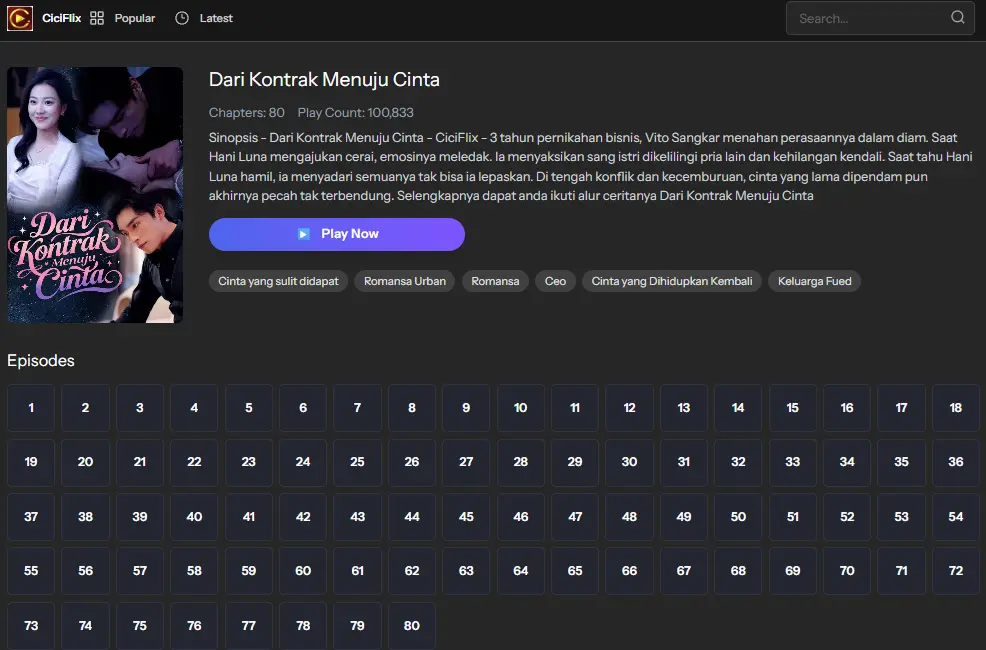Image resolution: width=986 pixels, height=650 pixels.
Task: Open the final episode 80
Action: coord(412,626)
